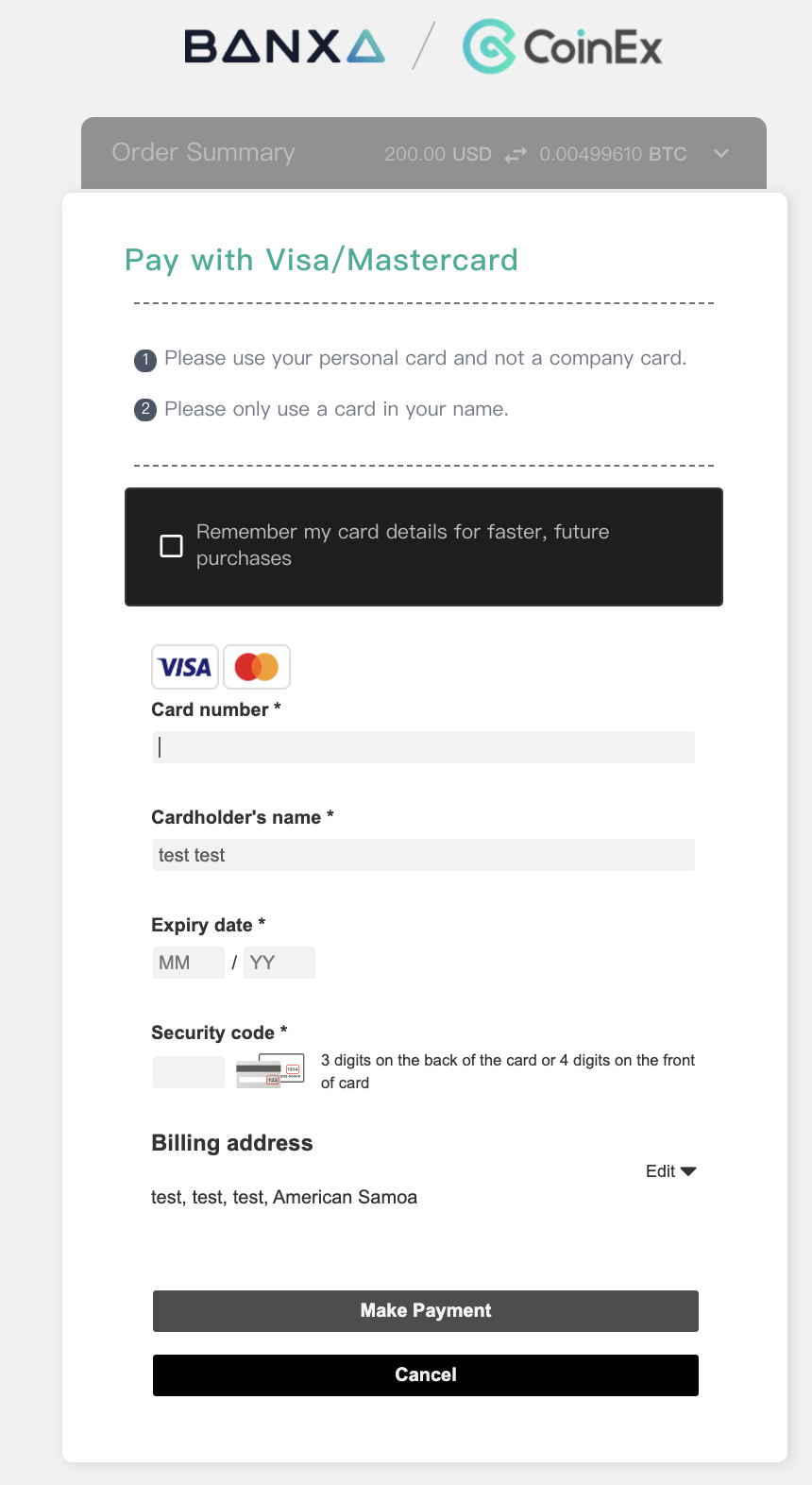Image resolution: width=812 pixels, height=1485 pixels.
Task: Click the billing address text line
Action: click(284, 1197)
